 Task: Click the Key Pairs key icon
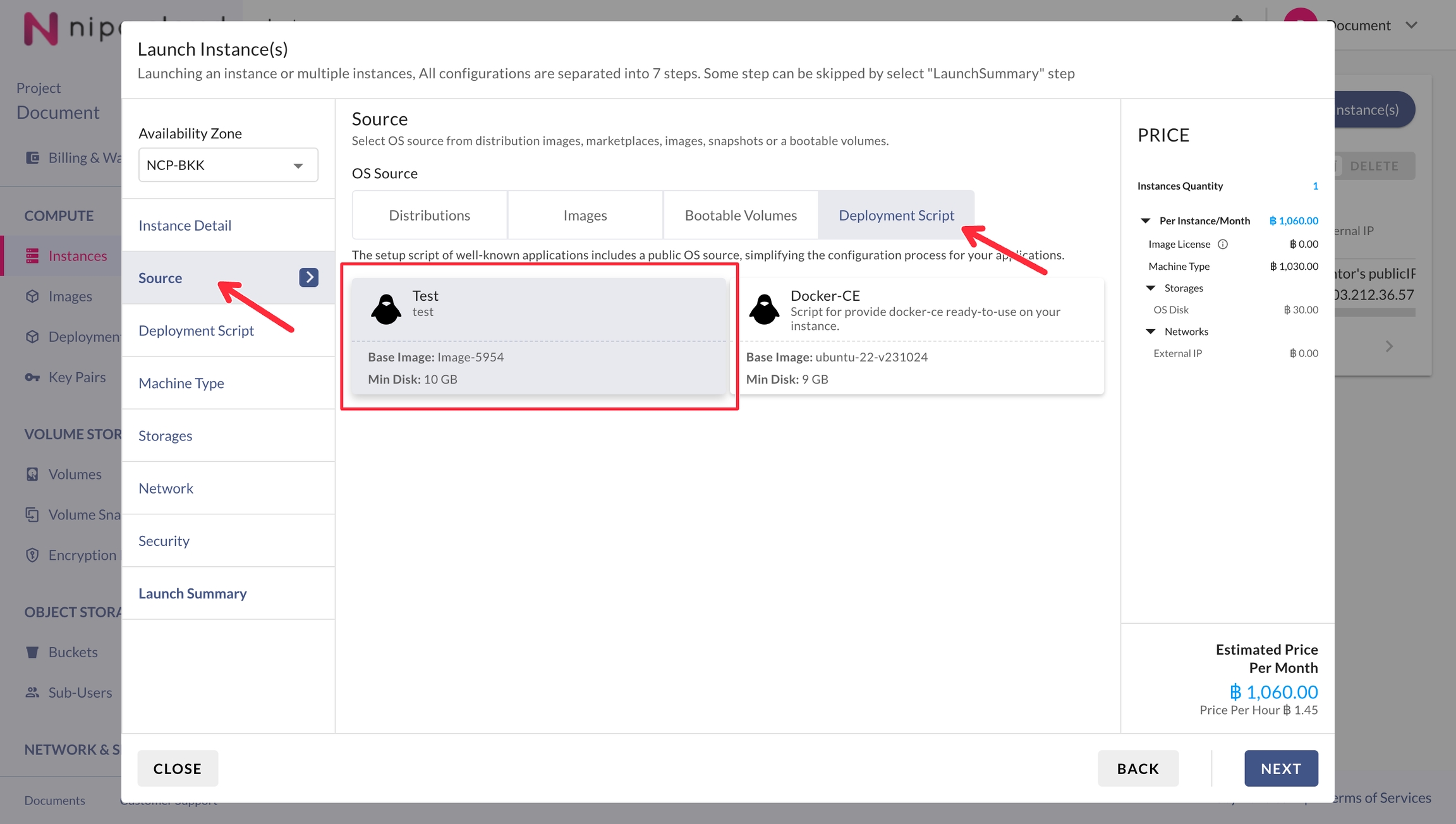pyautogui.click(x=32, y=377)
